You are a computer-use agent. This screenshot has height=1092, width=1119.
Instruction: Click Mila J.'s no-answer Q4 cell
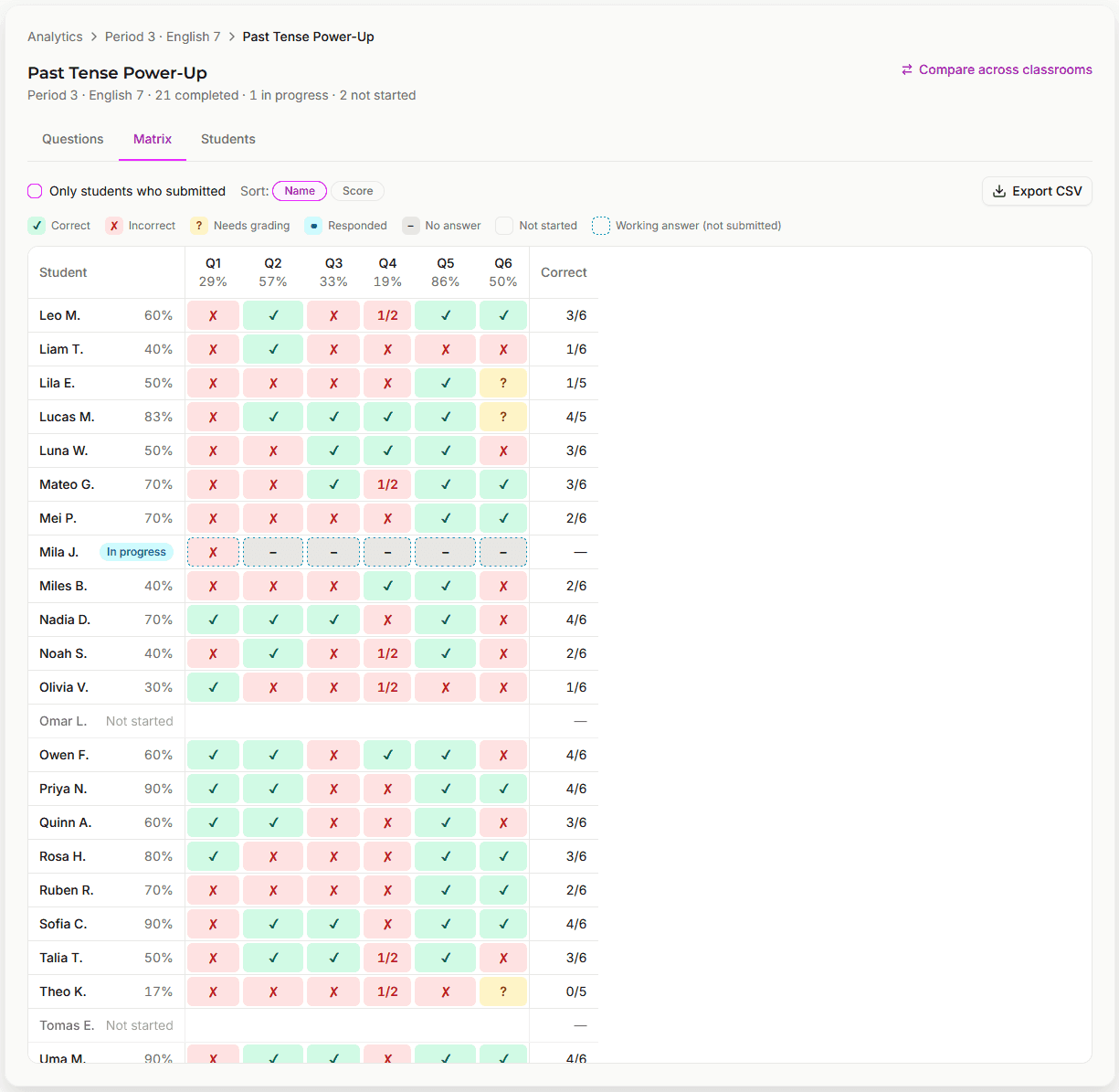pyautogui.click(x=387, y=552)
